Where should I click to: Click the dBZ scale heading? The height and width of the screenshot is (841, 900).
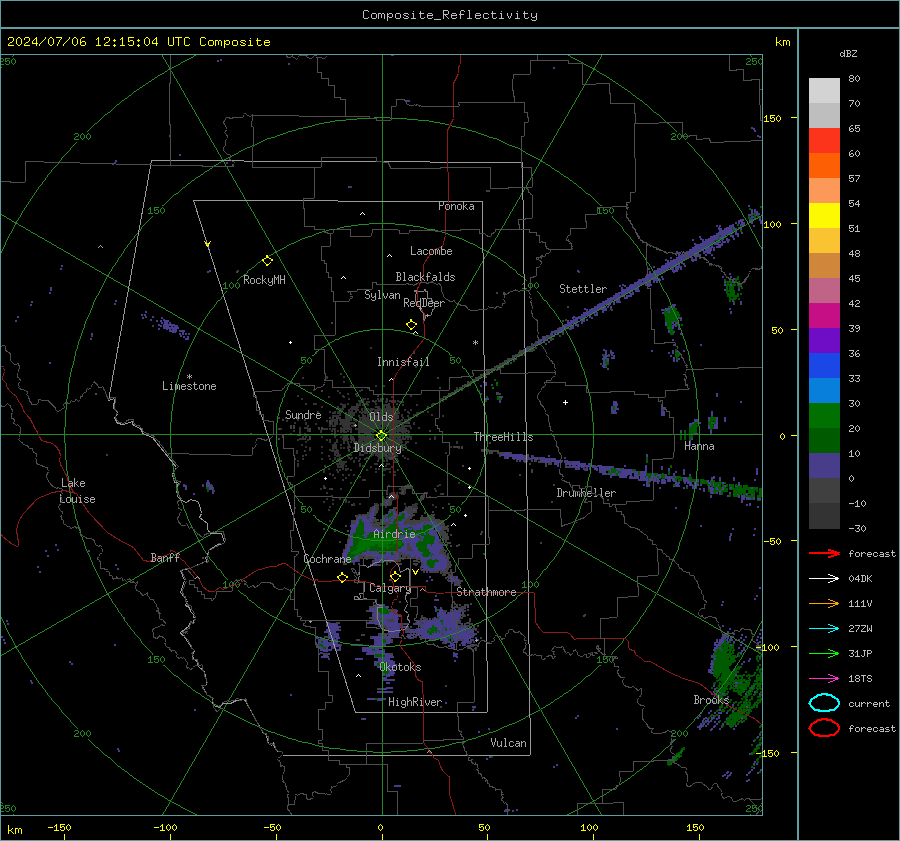848,53
